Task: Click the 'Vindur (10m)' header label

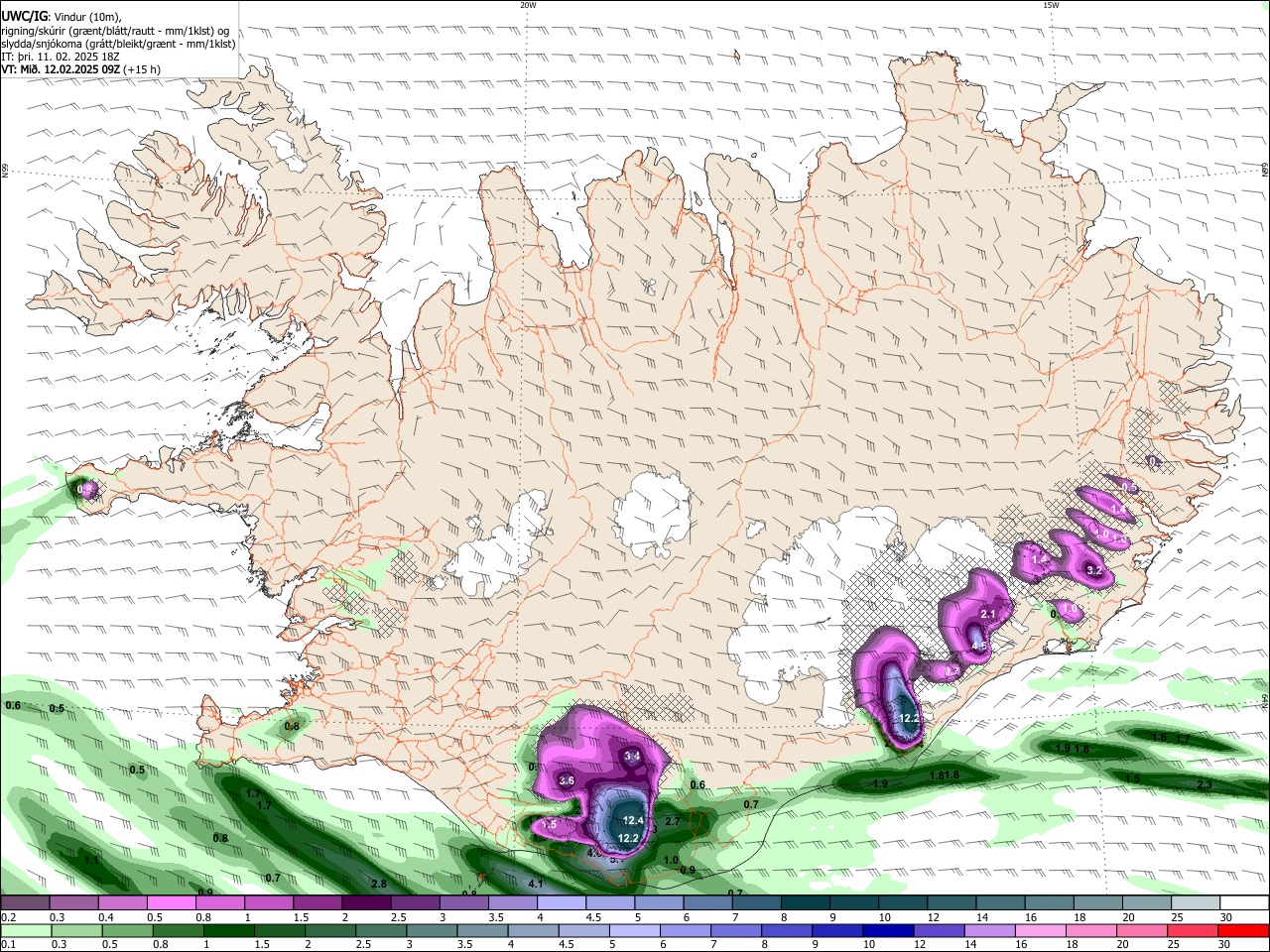Action: coord(87,17)
